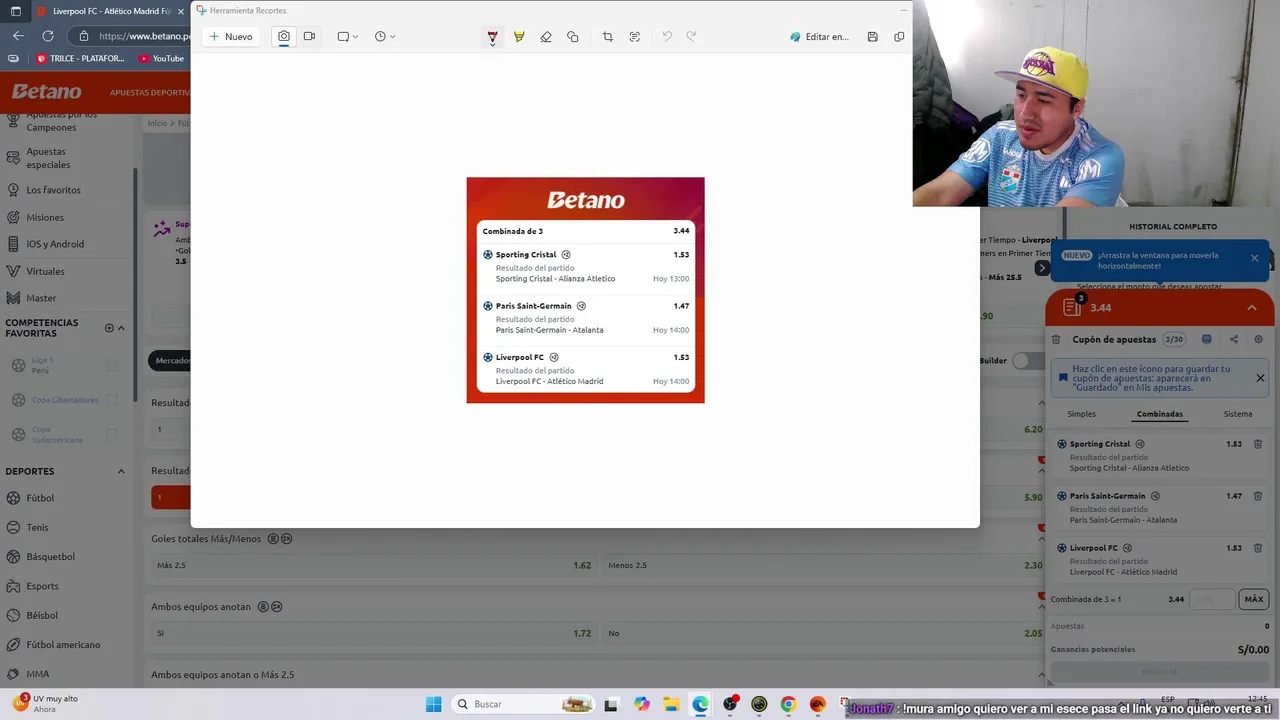
Task: Remove the Liverpool FC bet
Action: click(x=1258, y=548)
